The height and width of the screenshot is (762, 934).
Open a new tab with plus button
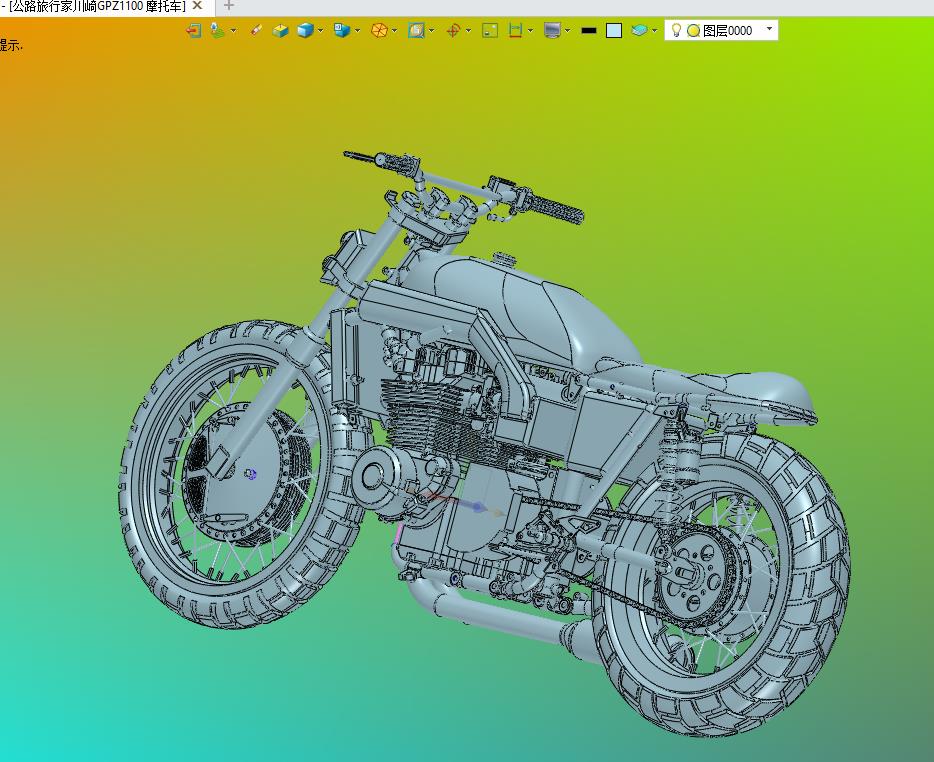(228, 6)
